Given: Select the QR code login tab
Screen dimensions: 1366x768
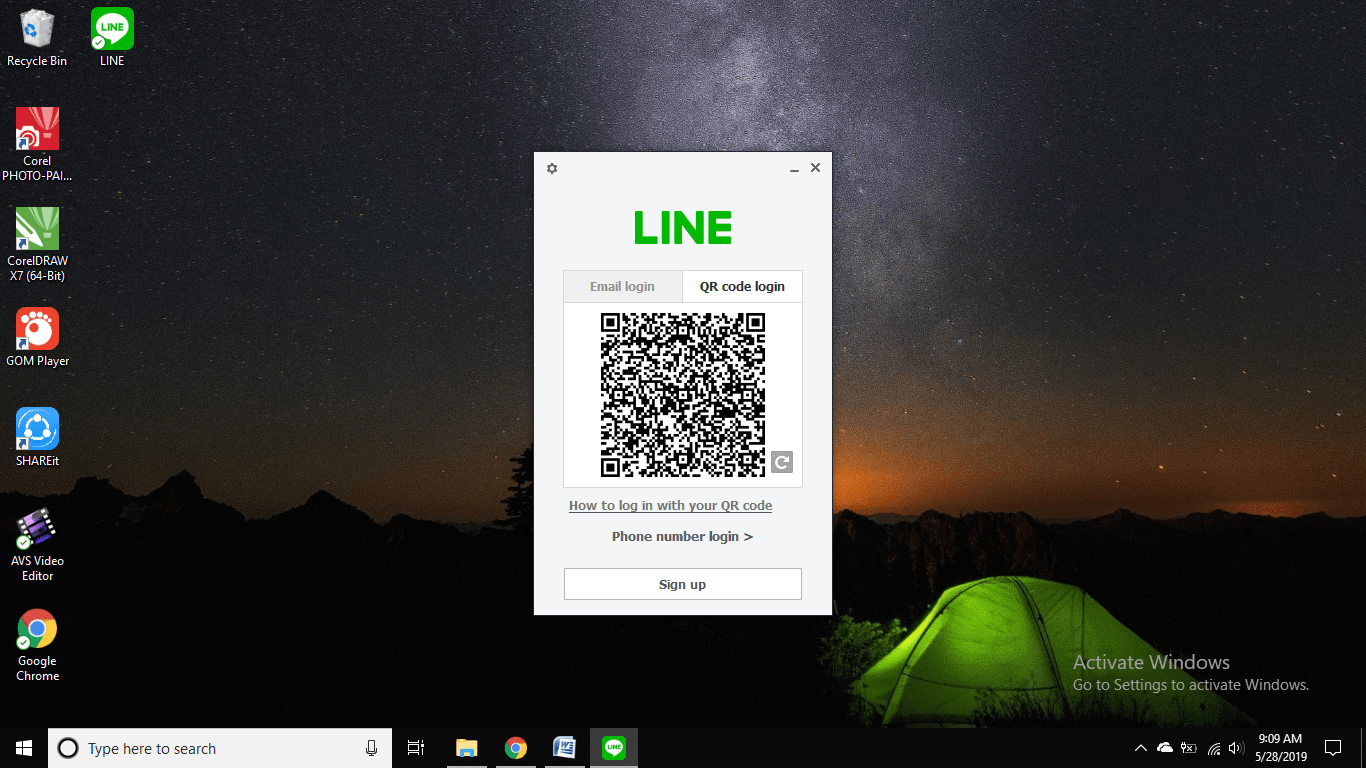Looking at the screenshot, I should pos(742,286).
